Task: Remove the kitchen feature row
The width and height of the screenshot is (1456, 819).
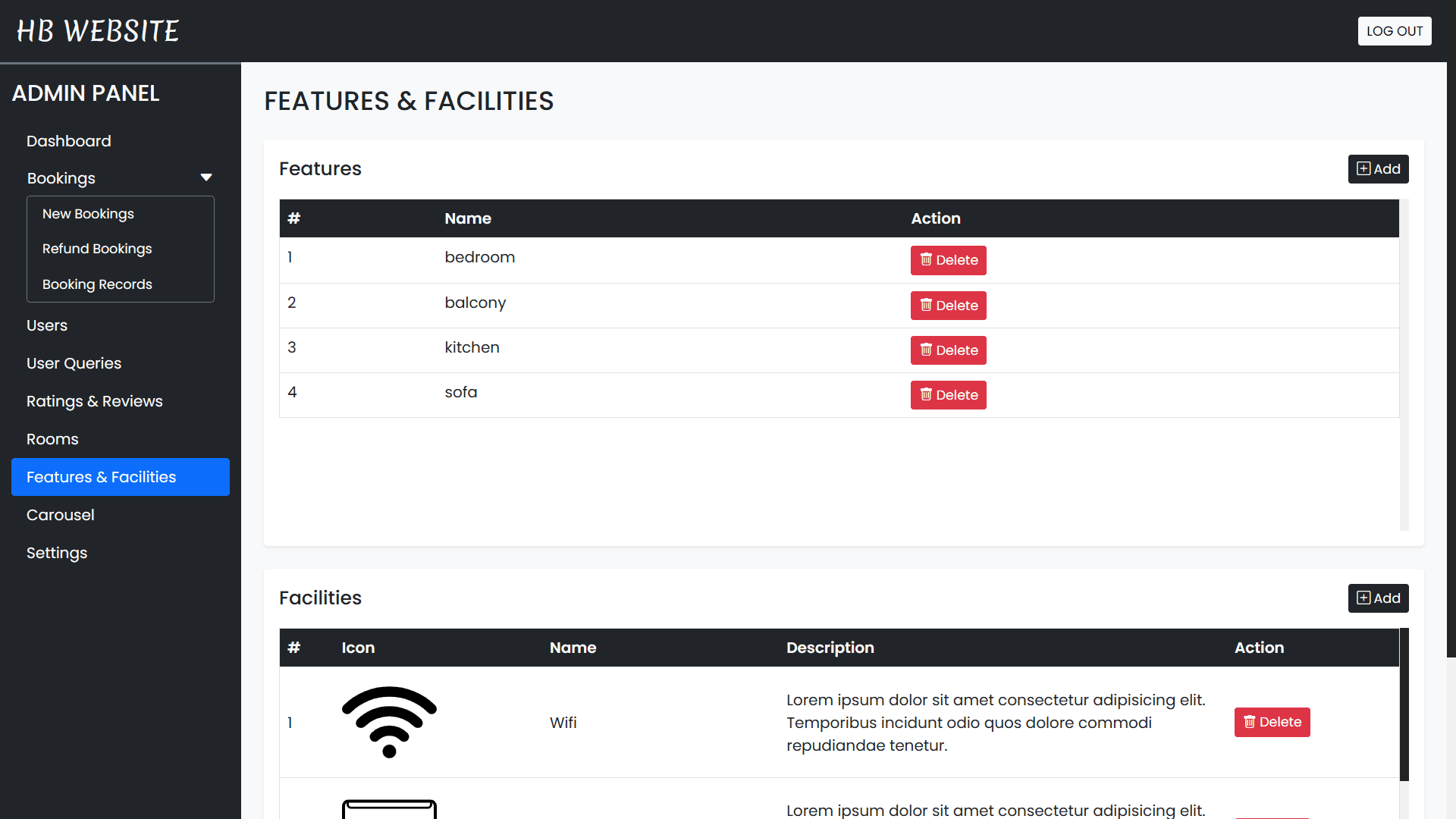Action: [x=948, y=350]
